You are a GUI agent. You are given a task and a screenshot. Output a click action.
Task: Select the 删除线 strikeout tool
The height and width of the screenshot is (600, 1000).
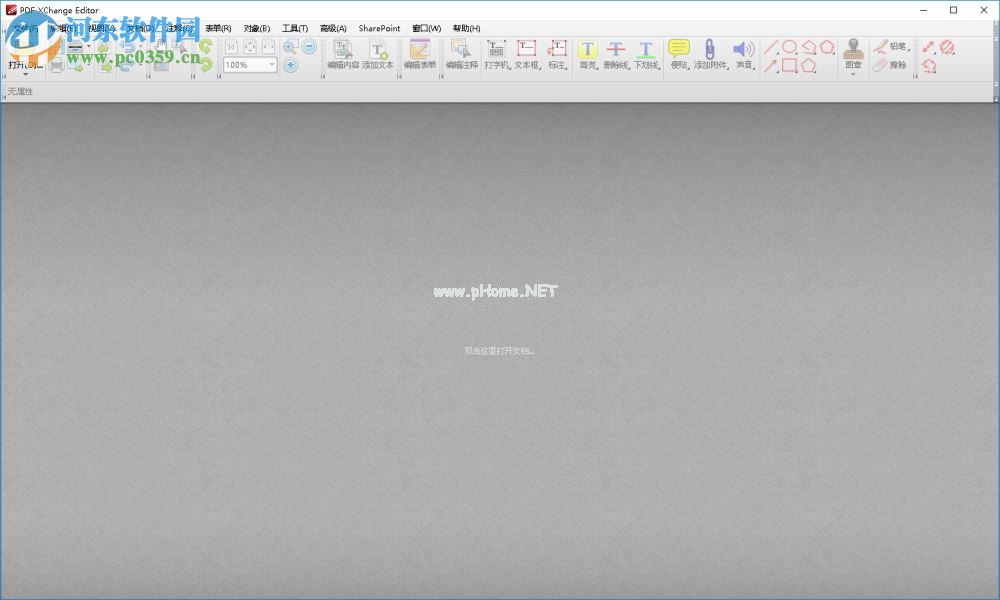[x=616, y=55]
